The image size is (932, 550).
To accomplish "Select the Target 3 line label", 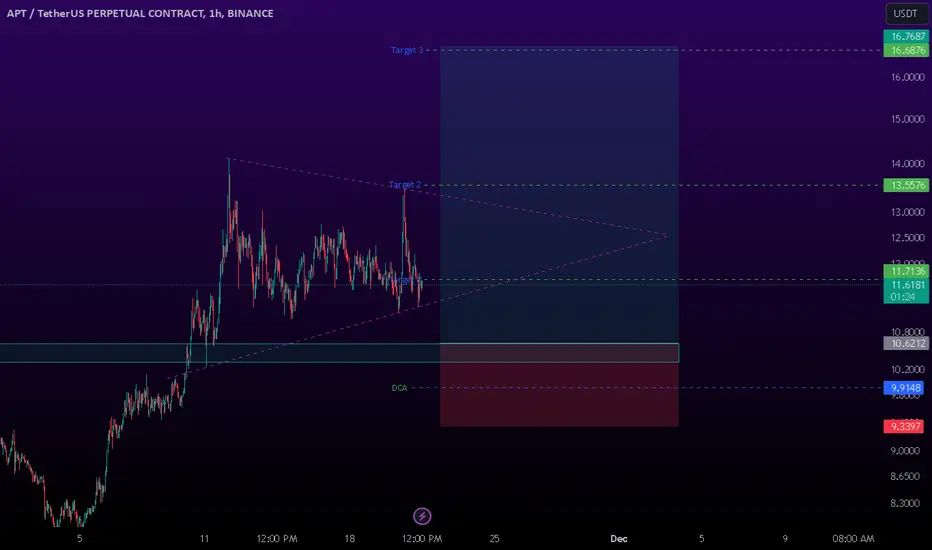I will coord(407,51).
